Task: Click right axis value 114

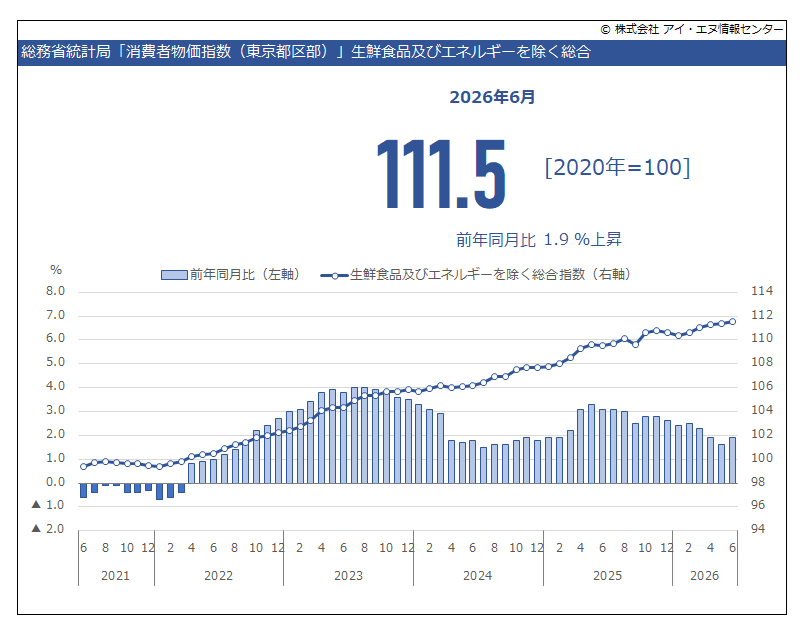Action: tap(762, 291)
